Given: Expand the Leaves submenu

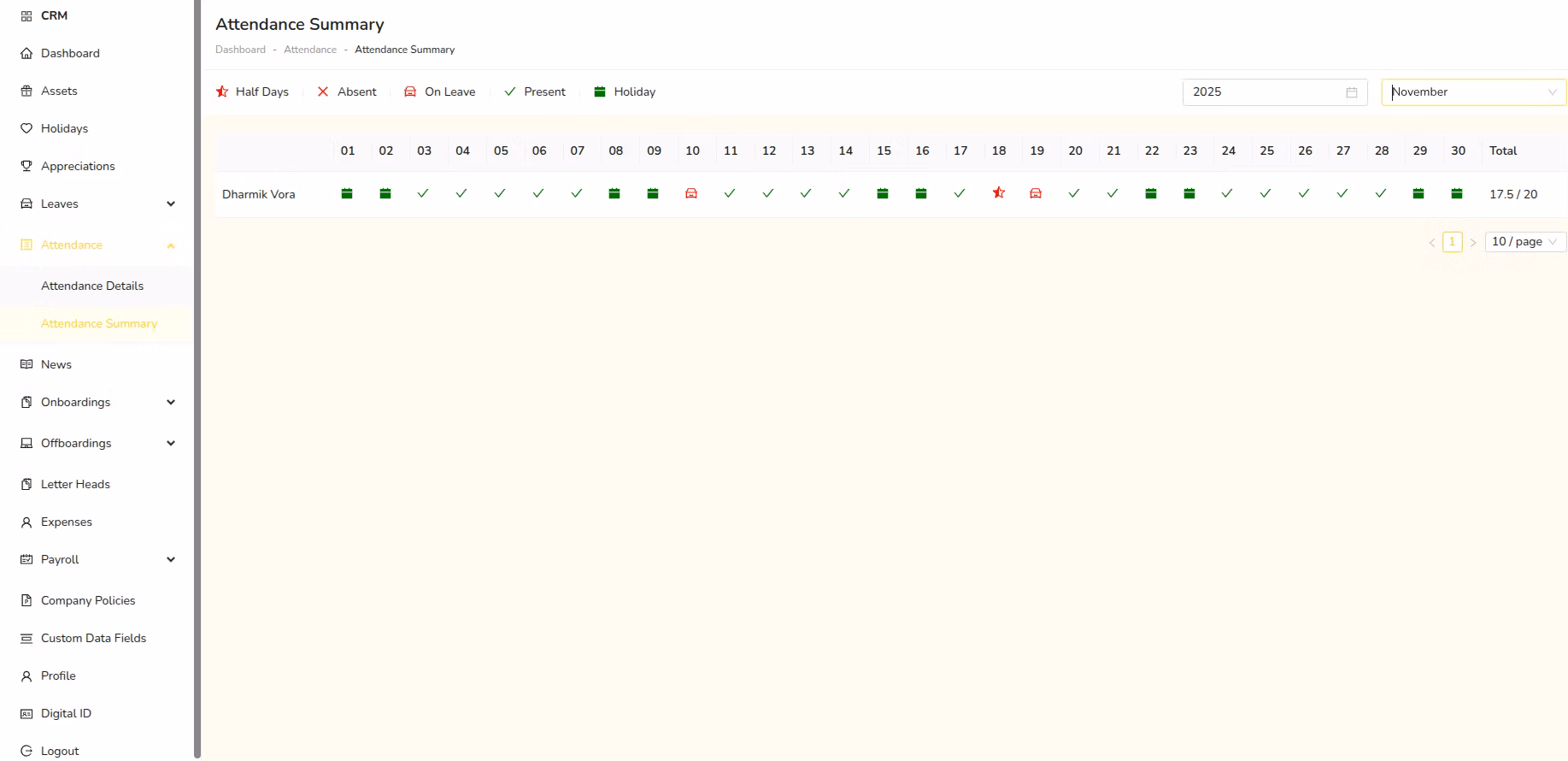Looking at the screenshot, I should point(171,204).
